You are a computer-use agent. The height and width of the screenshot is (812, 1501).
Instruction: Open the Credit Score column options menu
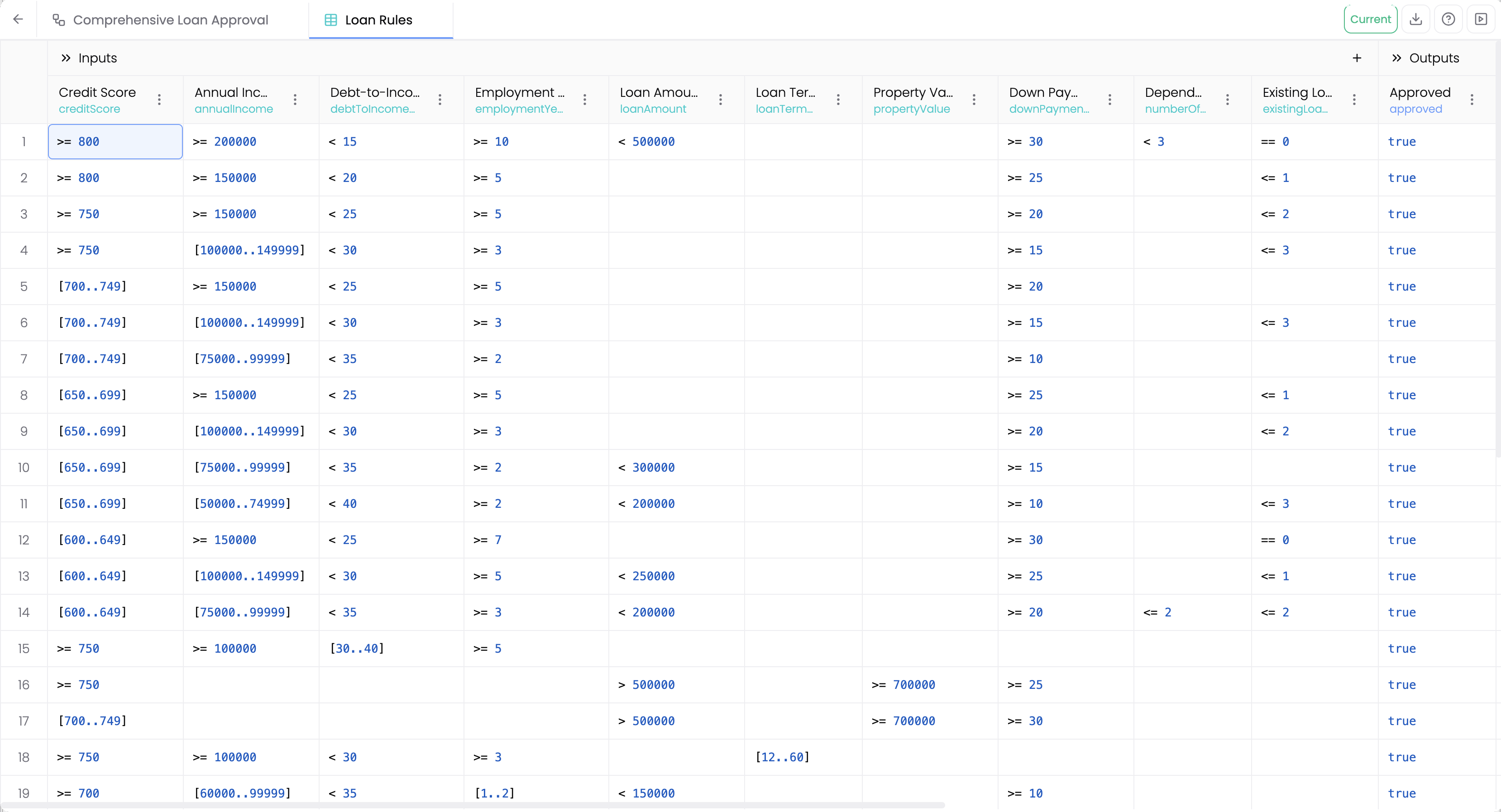(159, 100)
